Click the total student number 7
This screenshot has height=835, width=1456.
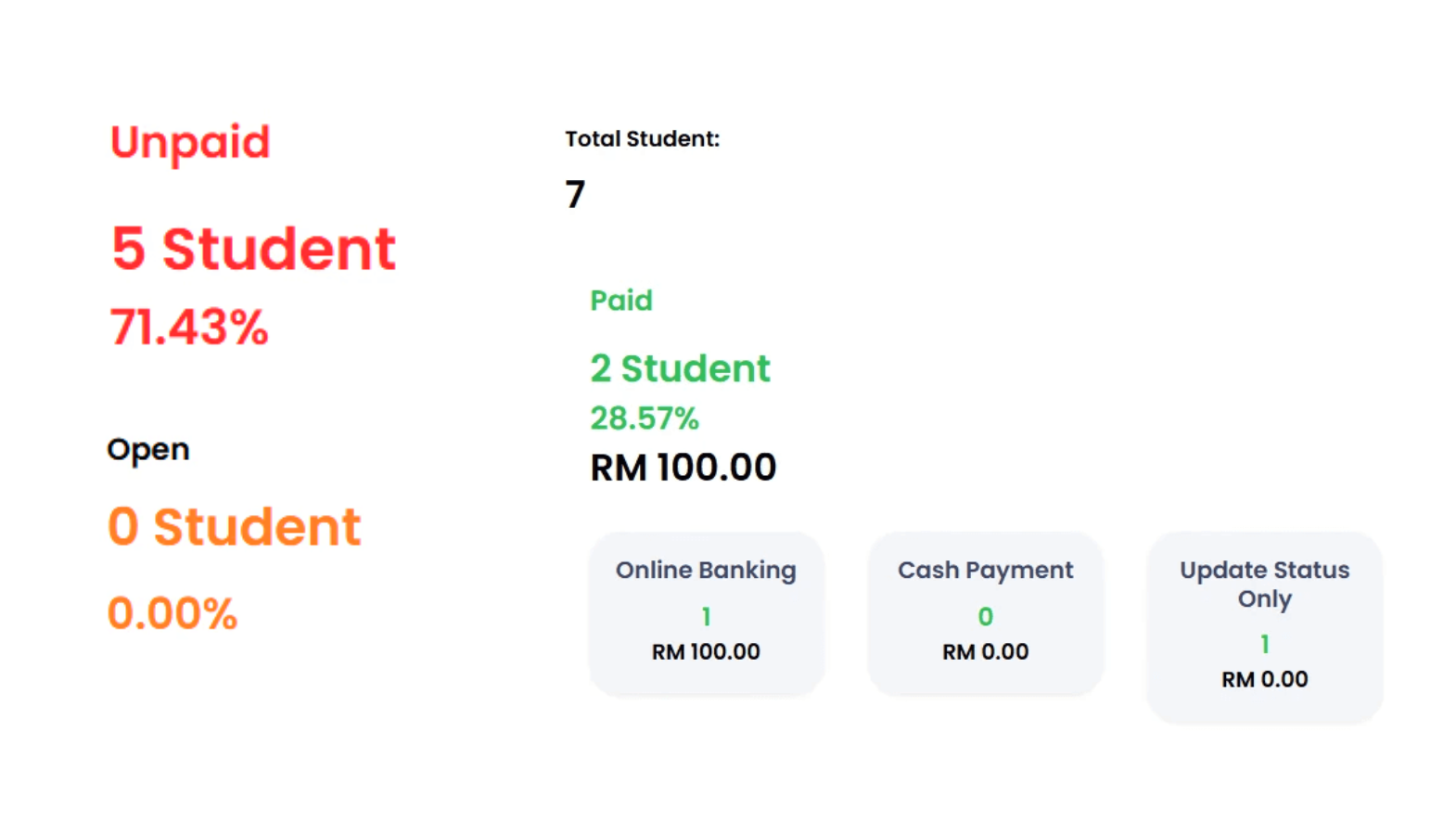pos(575,194)
